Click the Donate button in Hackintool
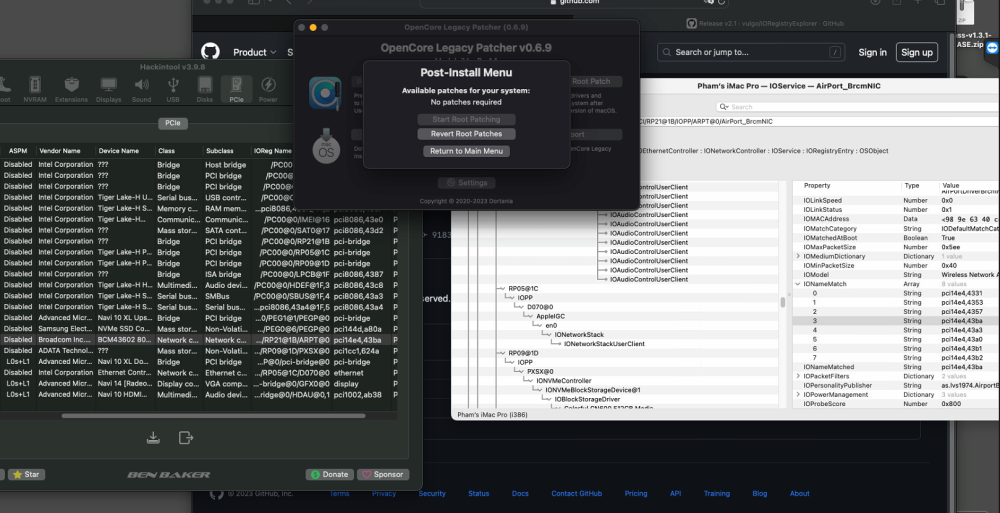The height and width of the screenshot is (513, 1000). (x=330, y=474)
